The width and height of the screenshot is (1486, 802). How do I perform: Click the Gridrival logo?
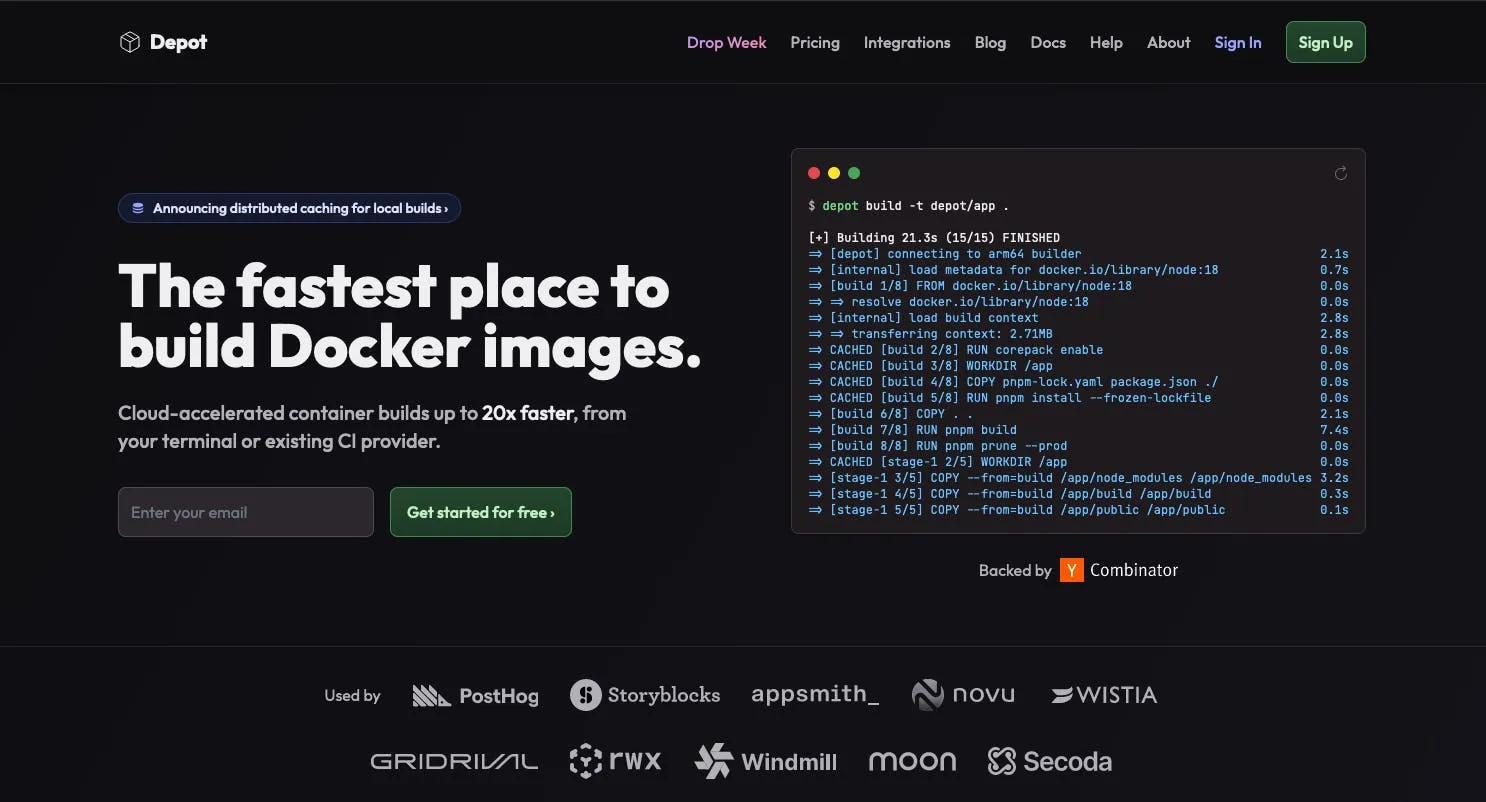(x=454, y=762)
